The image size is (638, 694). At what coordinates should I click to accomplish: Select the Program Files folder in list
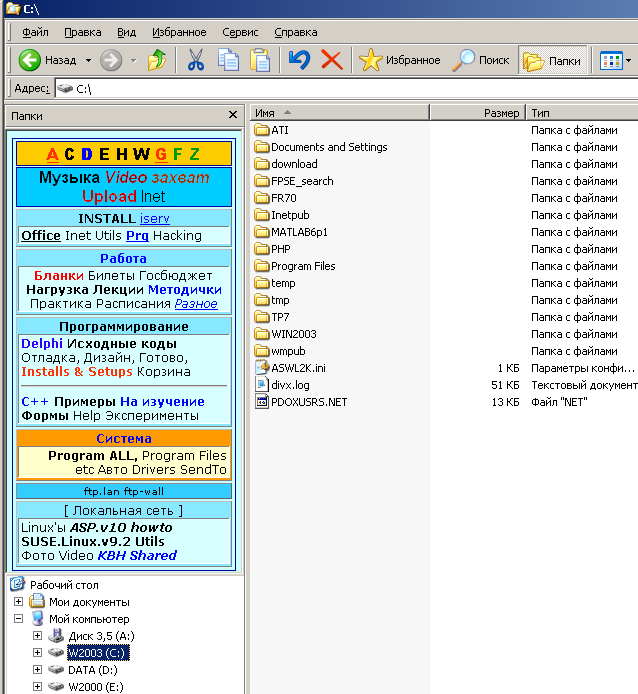click(302, 266)
